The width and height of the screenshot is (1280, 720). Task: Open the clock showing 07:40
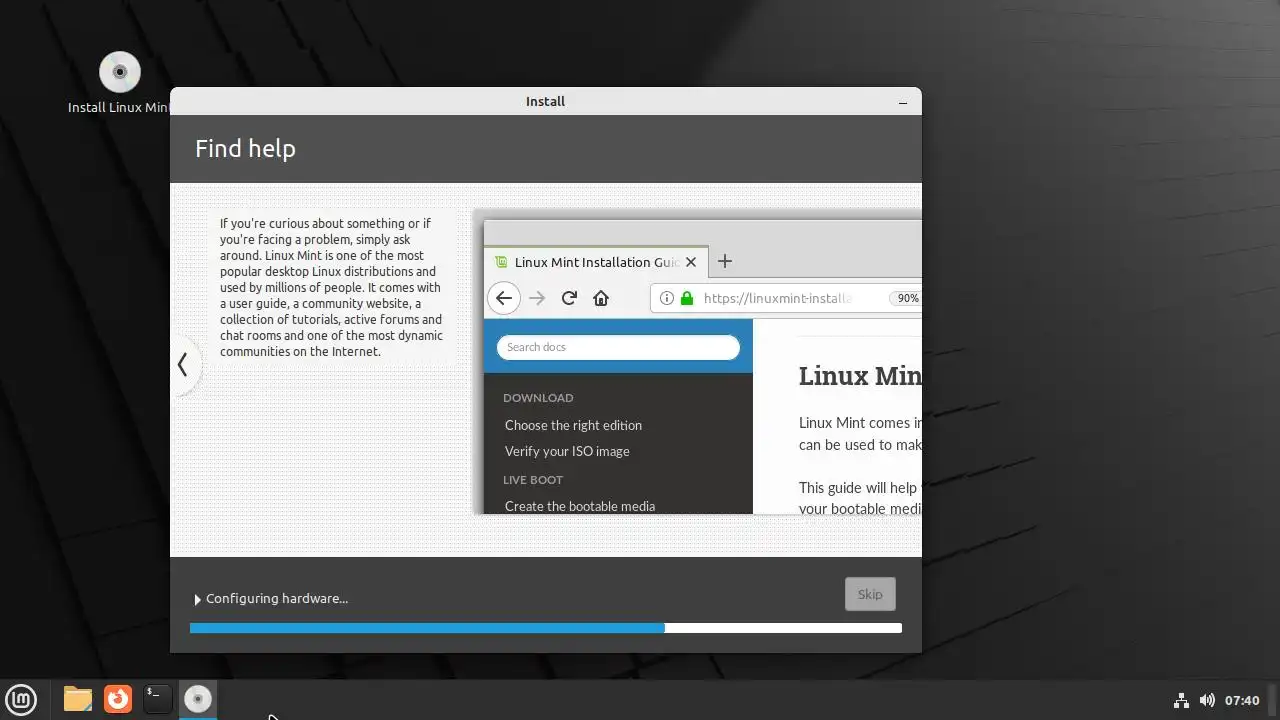pyautogui.click(x=1242, y=700)
